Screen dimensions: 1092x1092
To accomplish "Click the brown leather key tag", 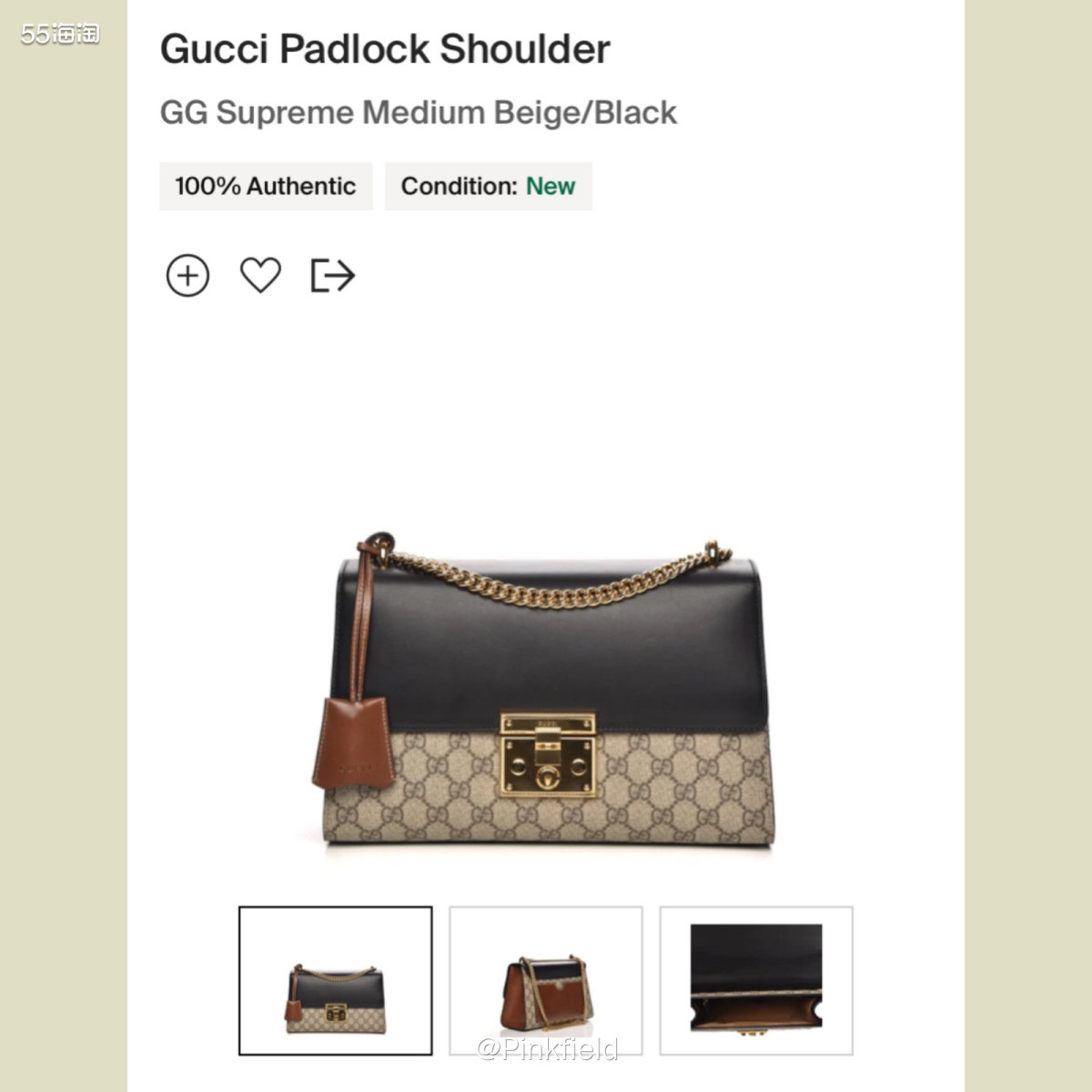I will coord(353,743).
